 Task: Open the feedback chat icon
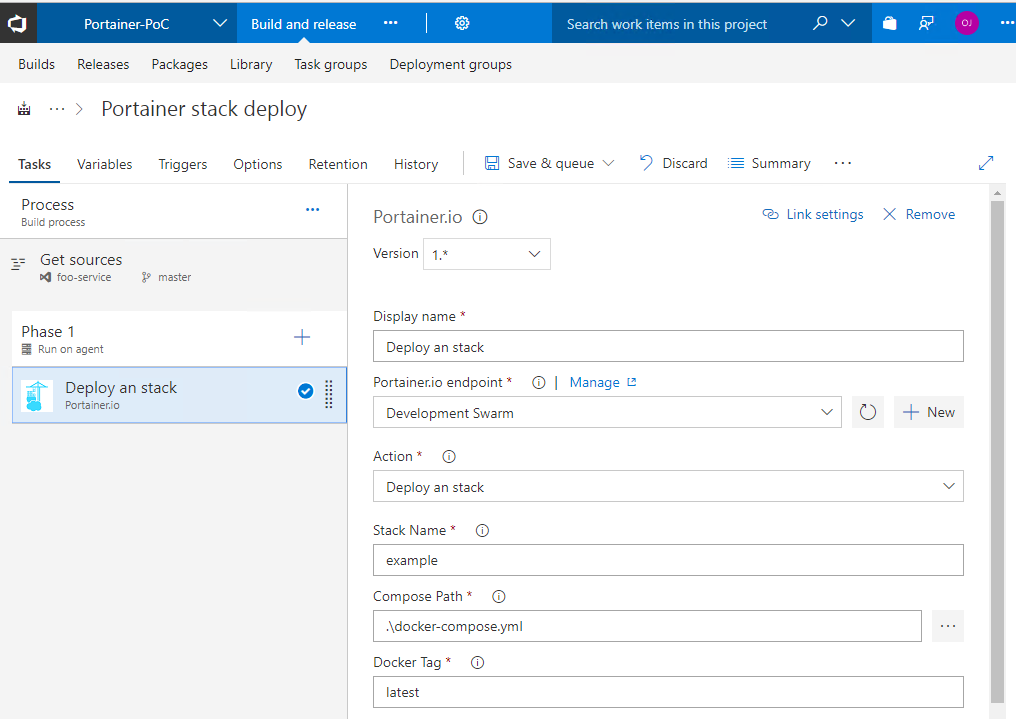tap(927, 23)
